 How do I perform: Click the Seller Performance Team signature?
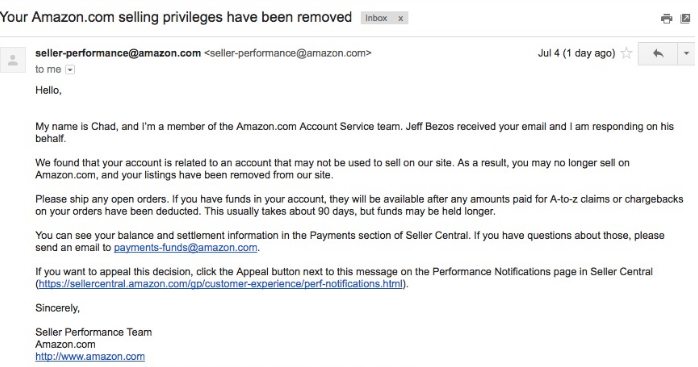[x=93, y=332]
